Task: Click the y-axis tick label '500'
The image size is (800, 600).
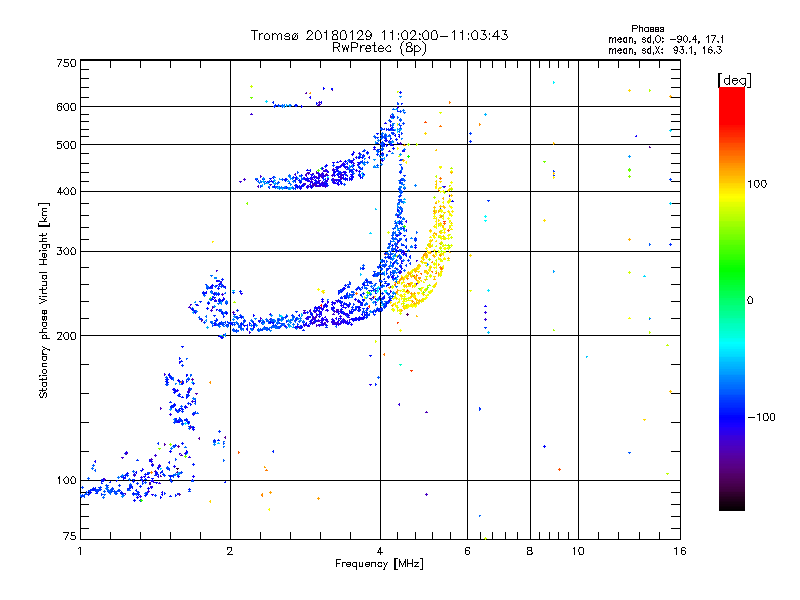Action: [x=66, y=145]
